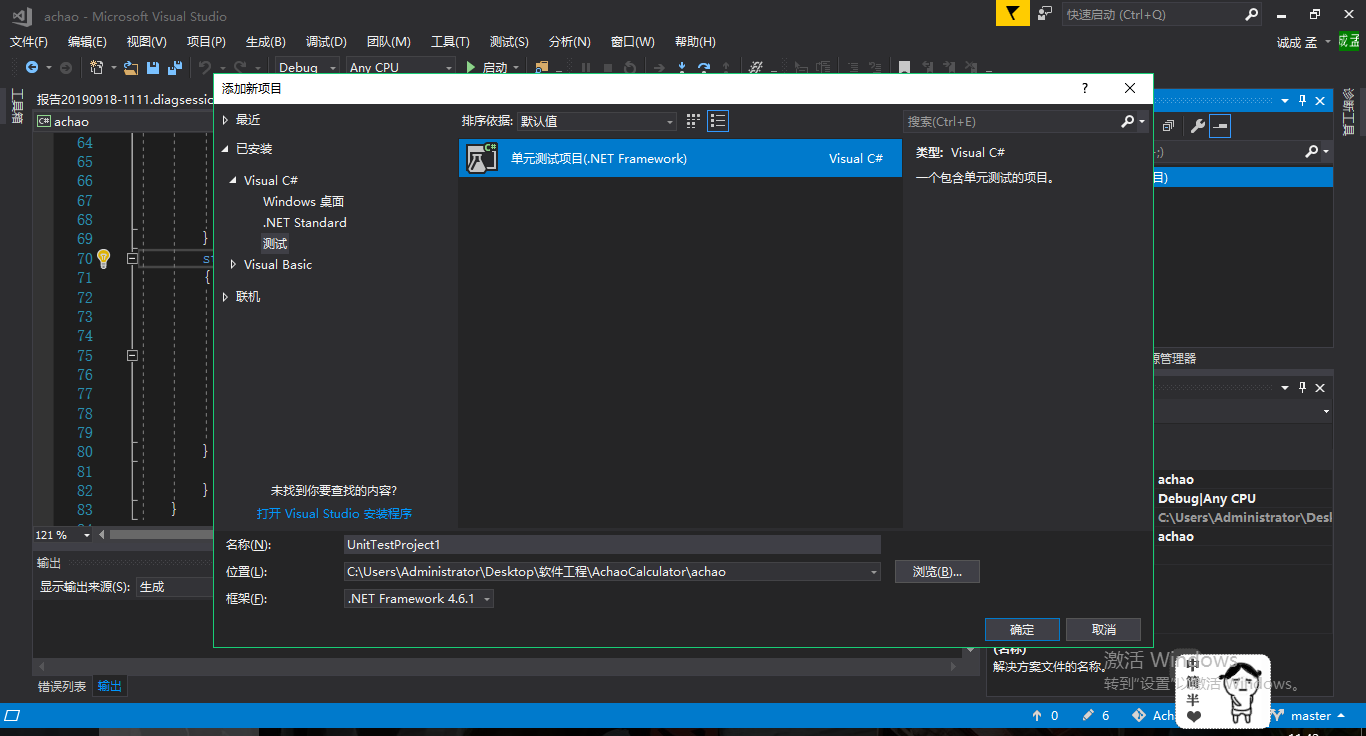Click the dialog search magnifier icon
The image size is (1366, 736).
pos(1128,121)
